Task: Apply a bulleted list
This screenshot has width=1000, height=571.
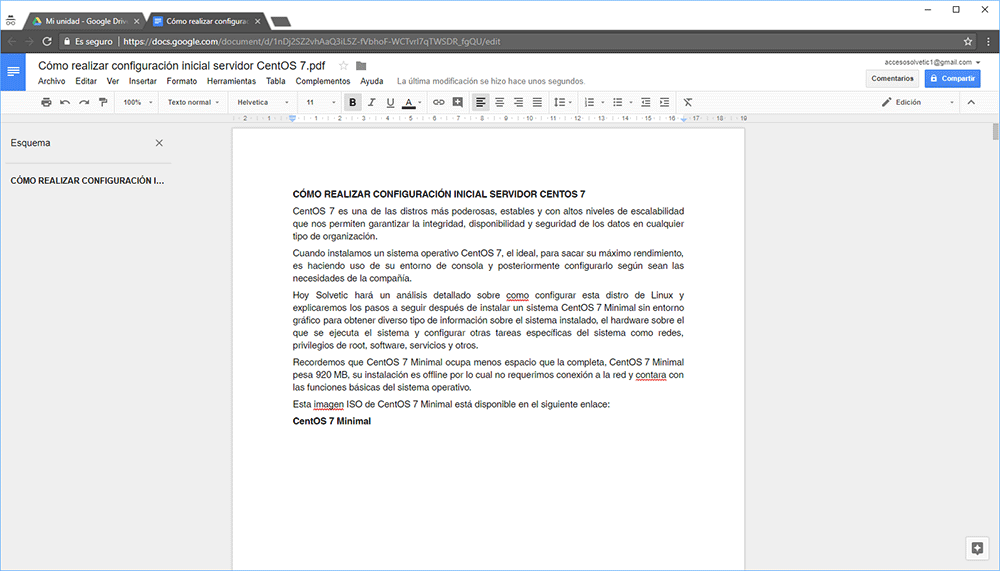Action: tap(617, 102)
